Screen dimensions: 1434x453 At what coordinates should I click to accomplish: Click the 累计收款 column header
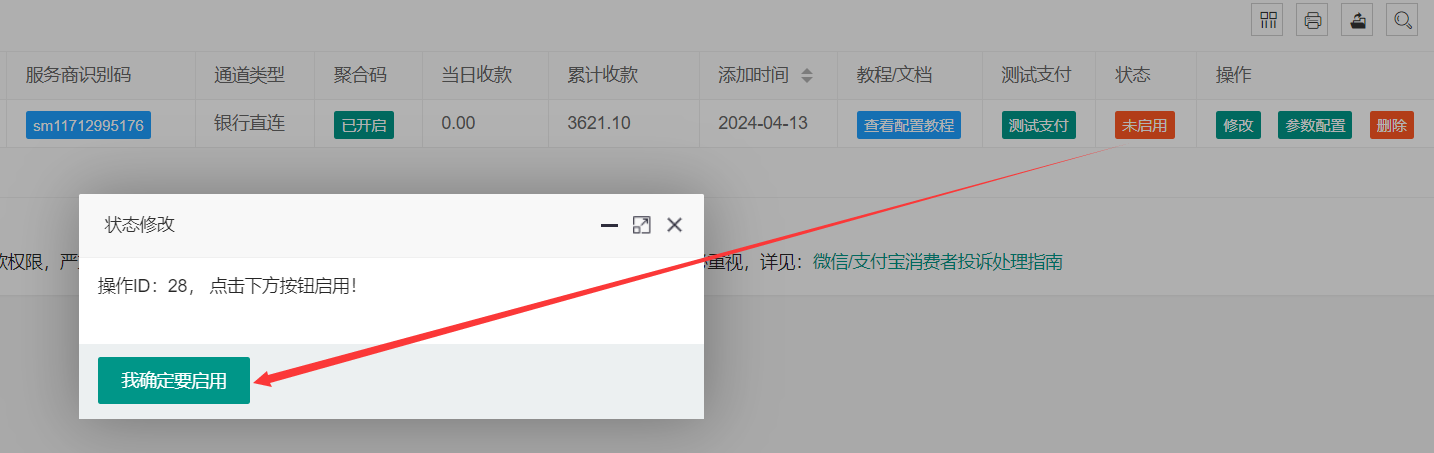pyautogui.click(x=602, y=75)
